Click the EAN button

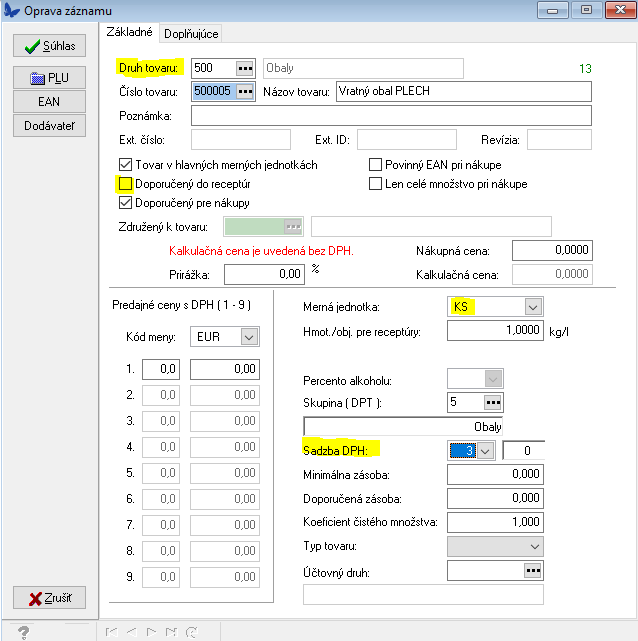coord(50,102)
